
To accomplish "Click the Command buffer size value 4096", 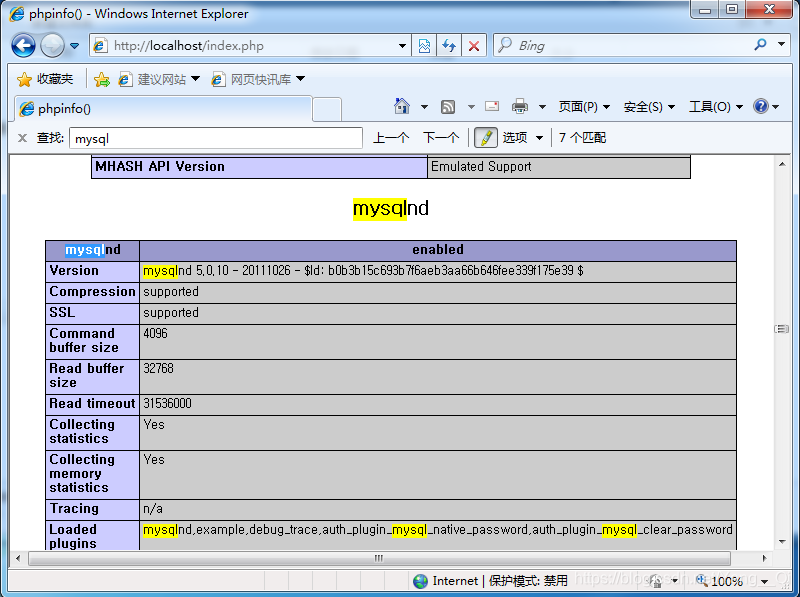I will click(156, 334).
